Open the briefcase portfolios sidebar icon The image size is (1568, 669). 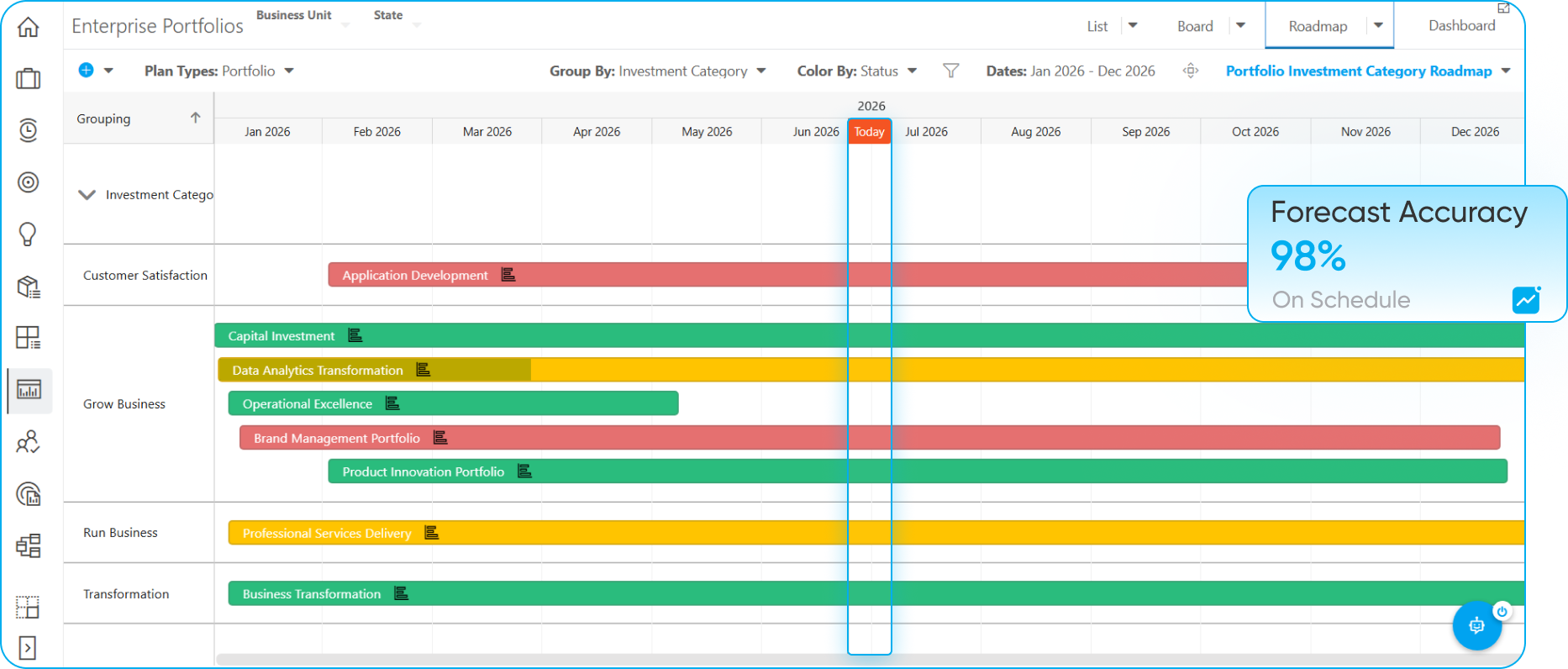pos(28,78)
